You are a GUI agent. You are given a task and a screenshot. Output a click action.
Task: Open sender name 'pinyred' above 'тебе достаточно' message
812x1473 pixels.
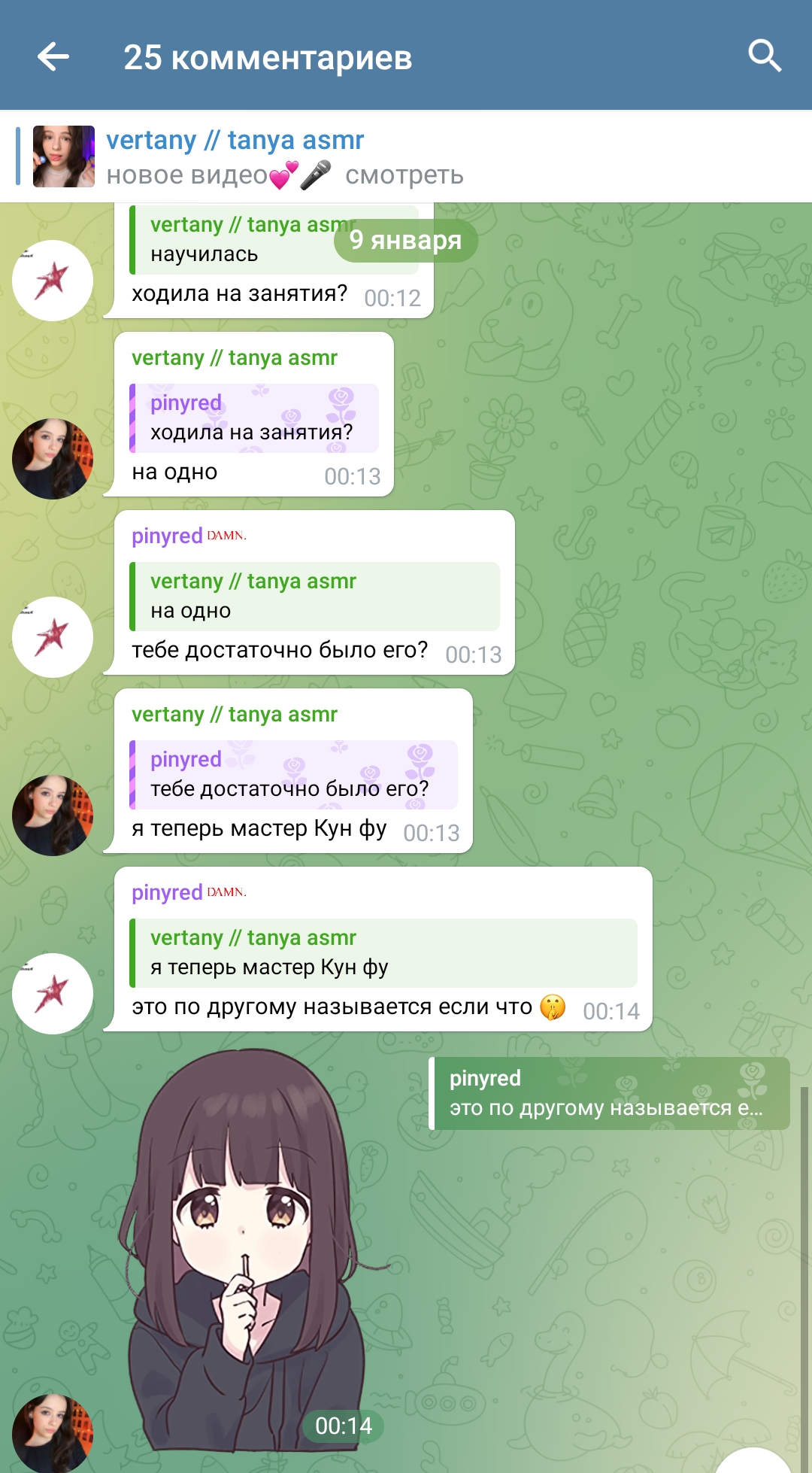pos(167,536)
